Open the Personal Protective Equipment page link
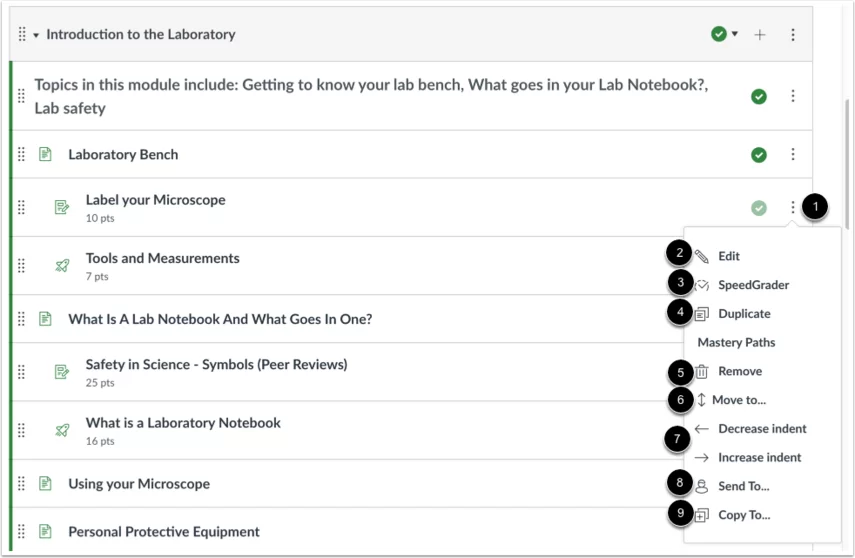Image resolution: width=855 pixels, height=558 pixels. click(164, 532)
